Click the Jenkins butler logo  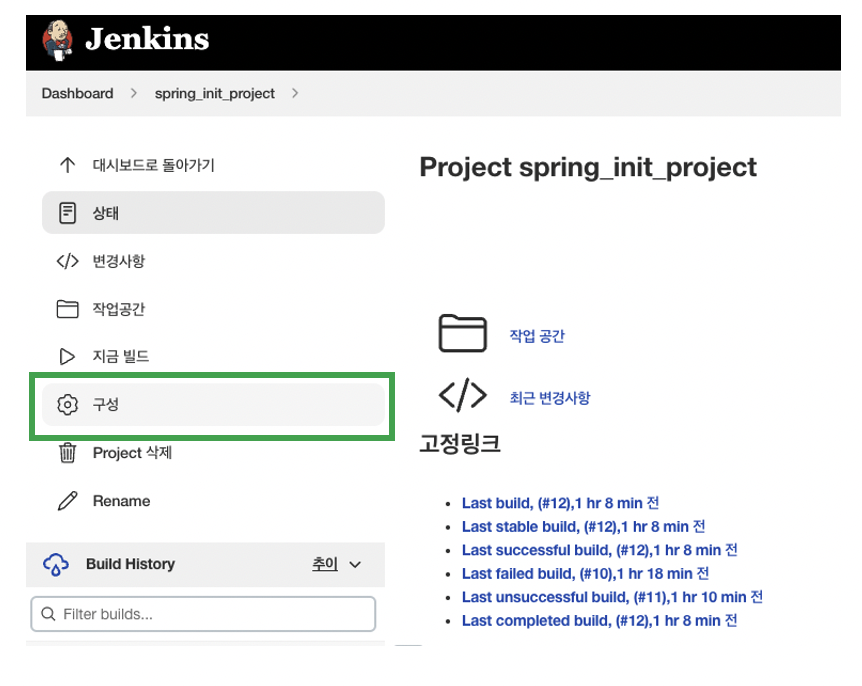tap(58, 40)
